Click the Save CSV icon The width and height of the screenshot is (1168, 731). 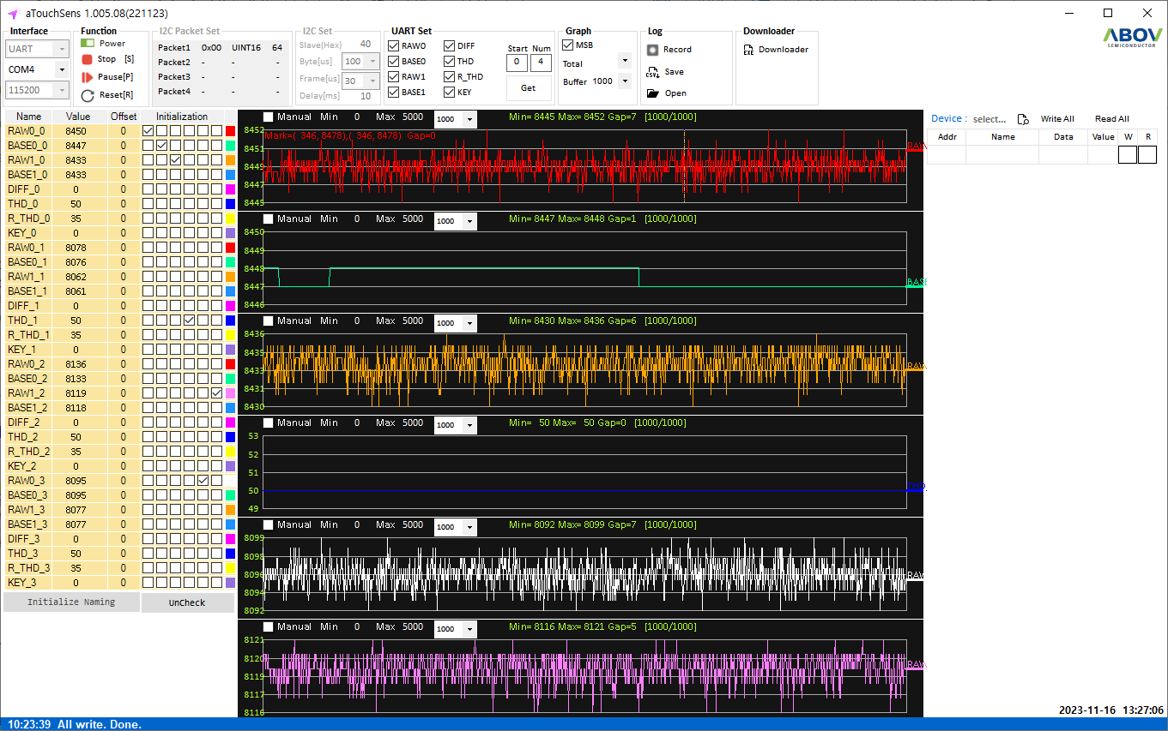tap(652, 72)
